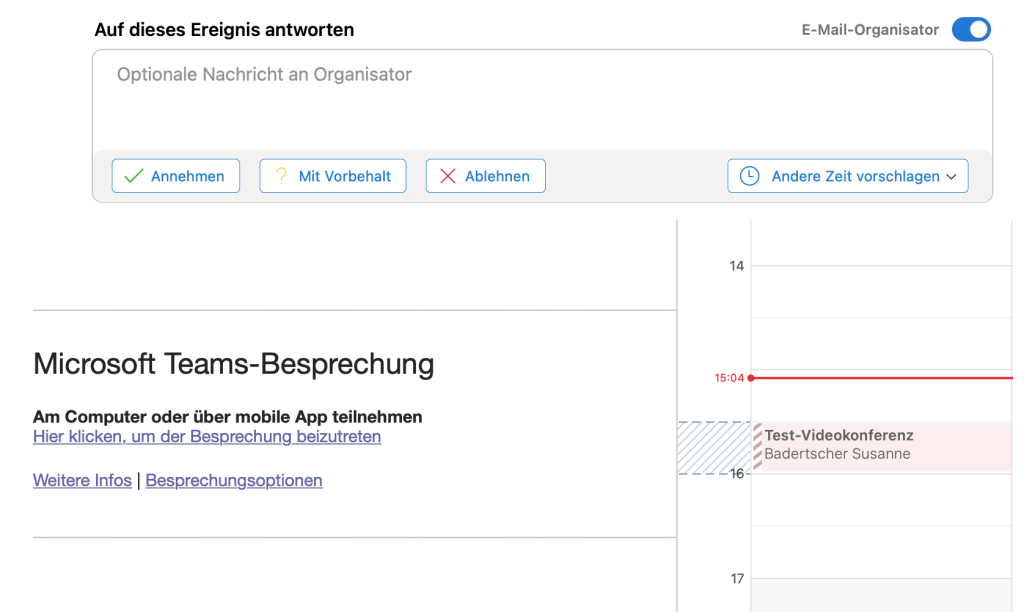
Task: Click the red 15:04 current time label
Action: [x=729, y=378]
